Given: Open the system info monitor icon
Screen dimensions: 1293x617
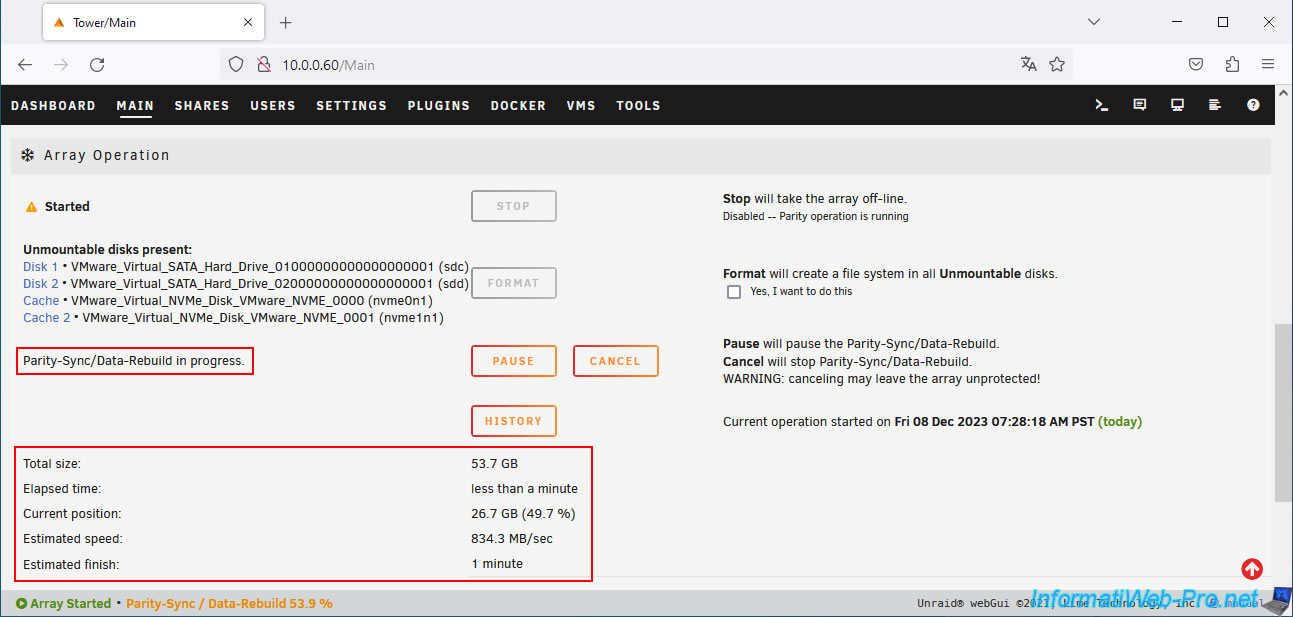Looking at the screenshot, I should (x=1177, y=105).
